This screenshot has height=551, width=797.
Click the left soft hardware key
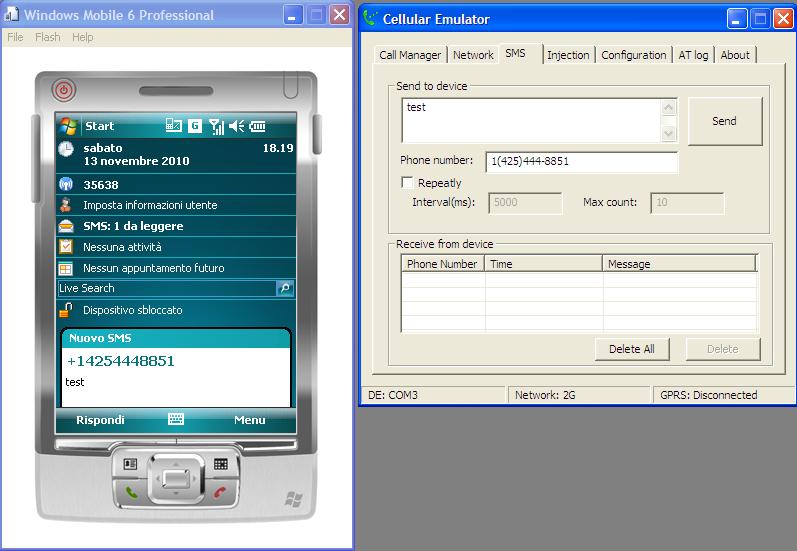point(130,464)
